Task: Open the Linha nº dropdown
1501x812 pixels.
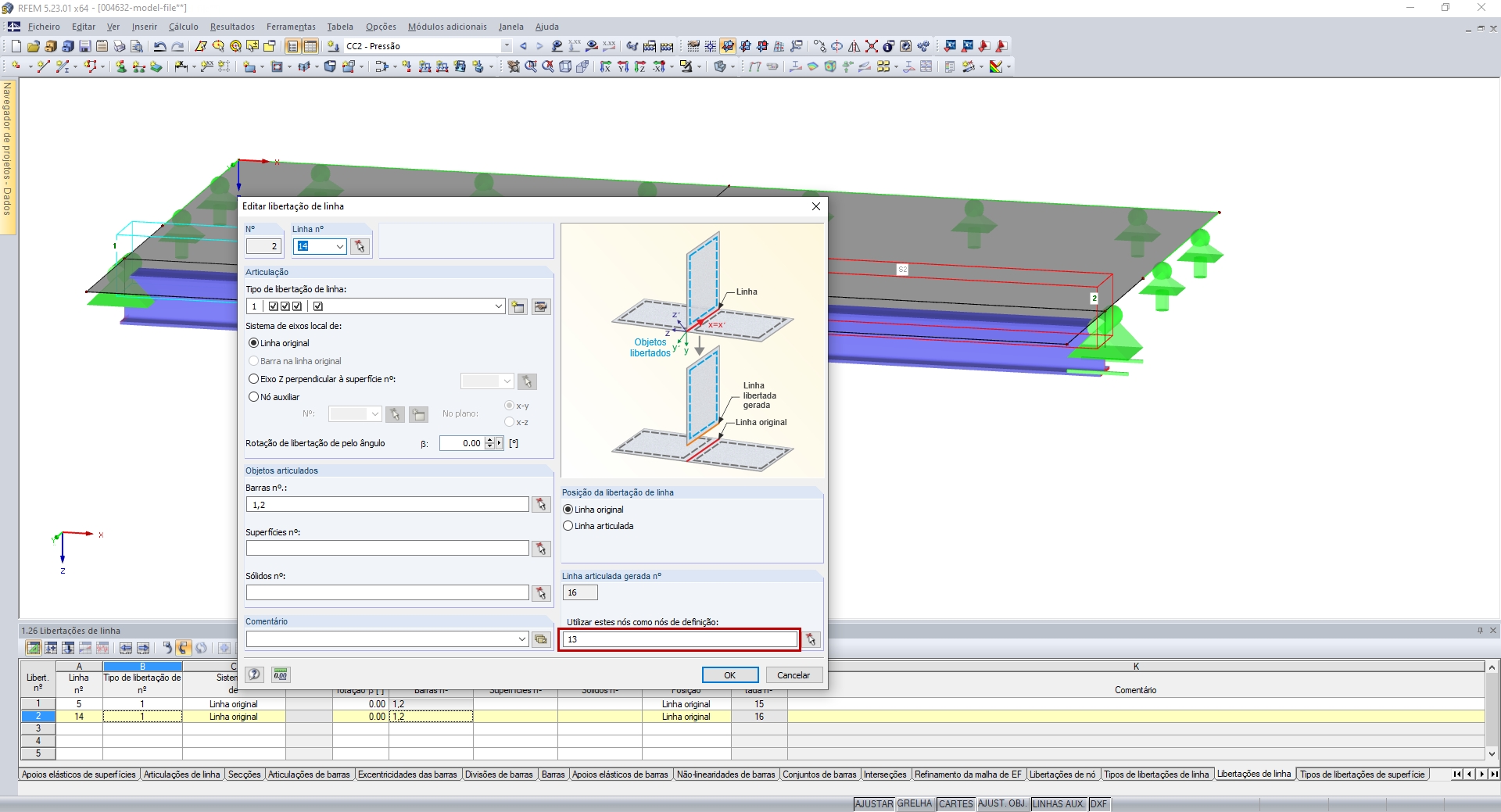Action: [340, 247]
